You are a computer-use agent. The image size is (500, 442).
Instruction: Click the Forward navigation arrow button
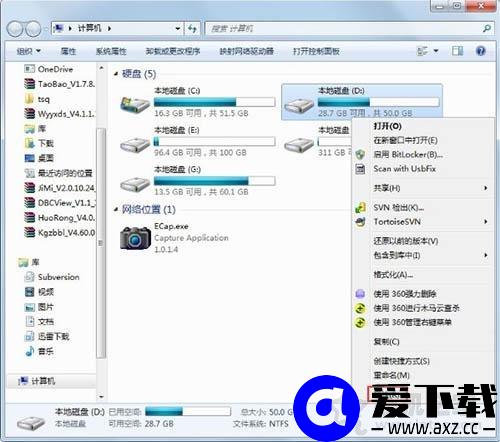33,29
